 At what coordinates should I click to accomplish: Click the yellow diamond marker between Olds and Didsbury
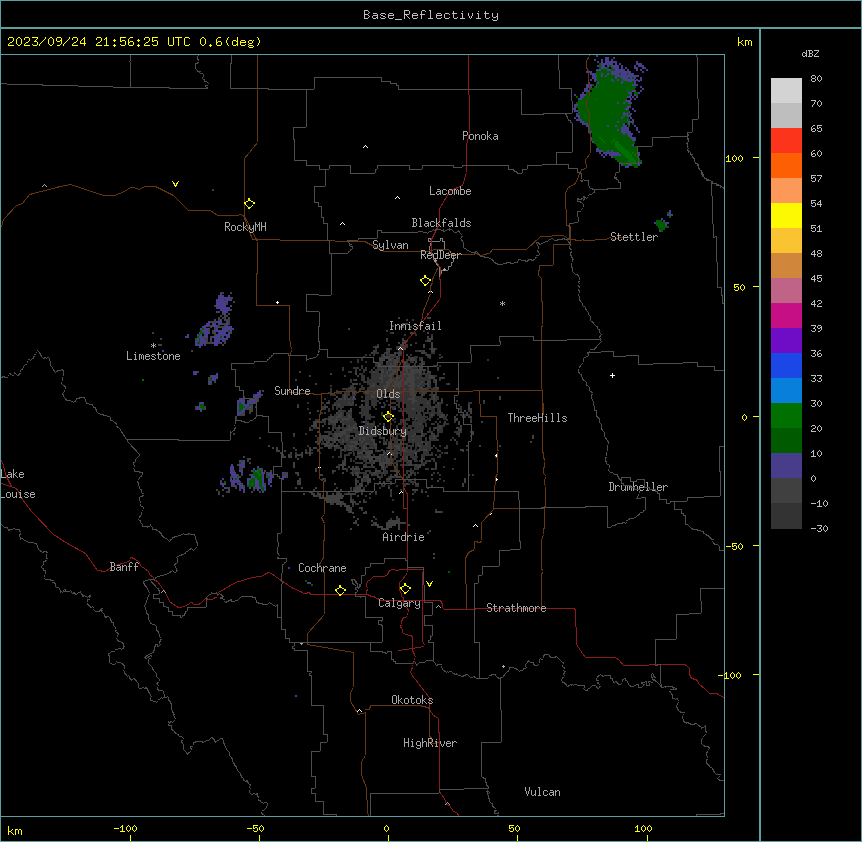click(x=388, y=417)
